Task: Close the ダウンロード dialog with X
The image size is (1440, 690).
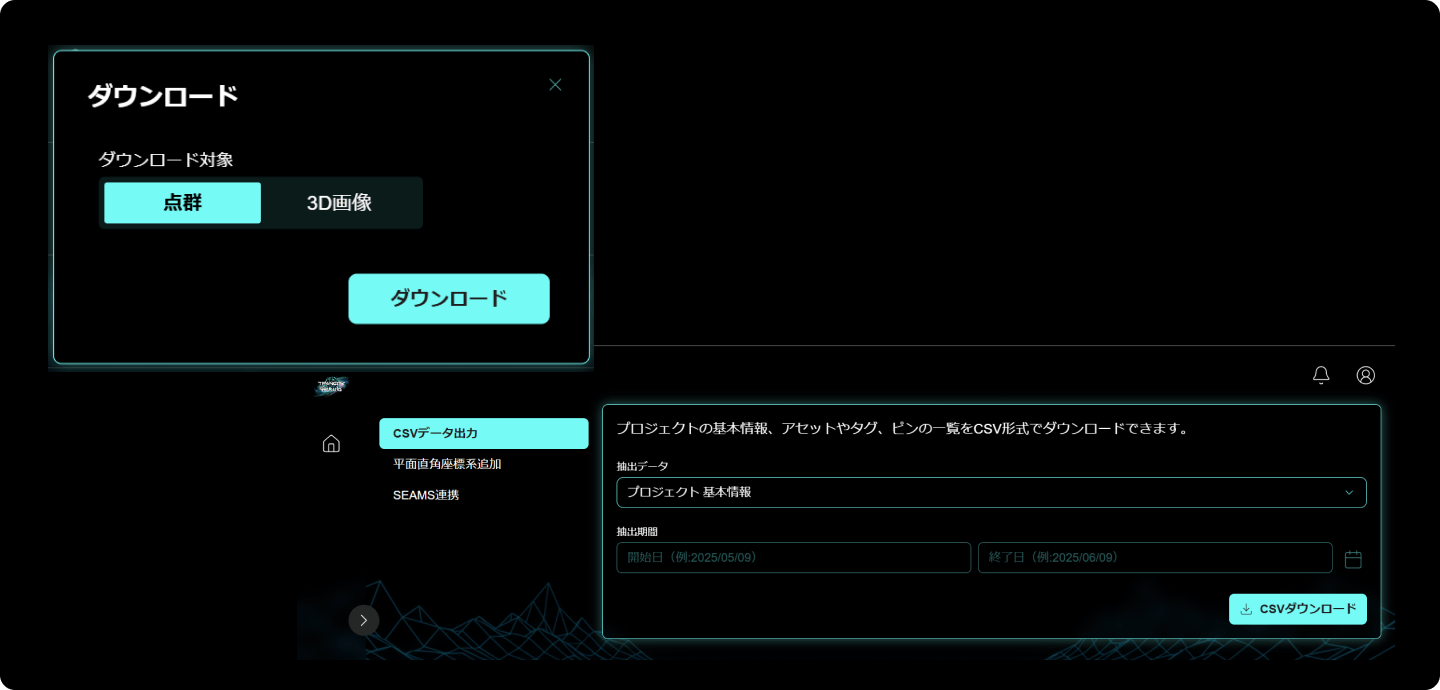Action: tap(555, 85)
